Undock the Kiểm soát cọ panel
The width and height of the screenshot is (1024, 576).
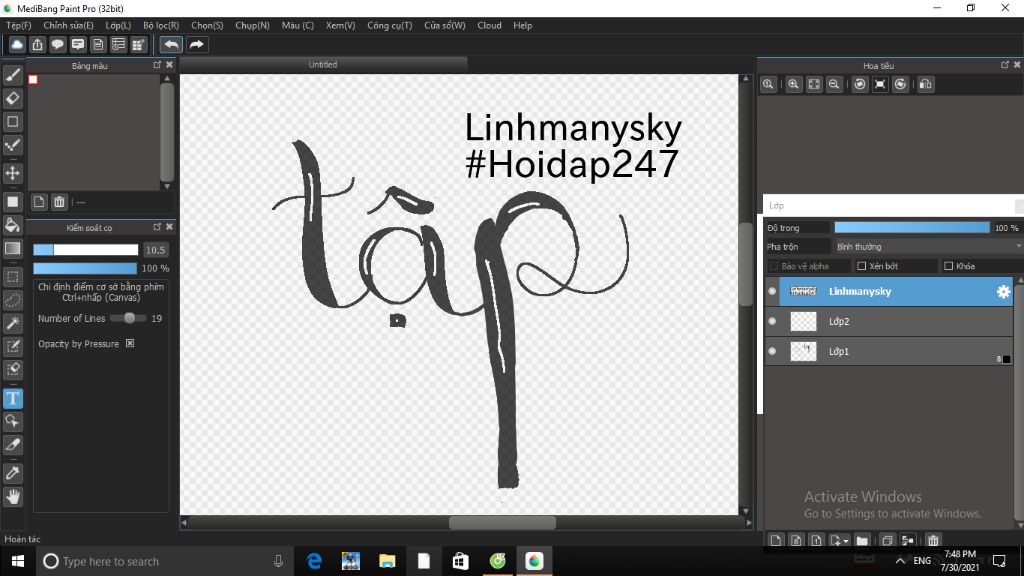pyautogui.click(x=157, y=227)
